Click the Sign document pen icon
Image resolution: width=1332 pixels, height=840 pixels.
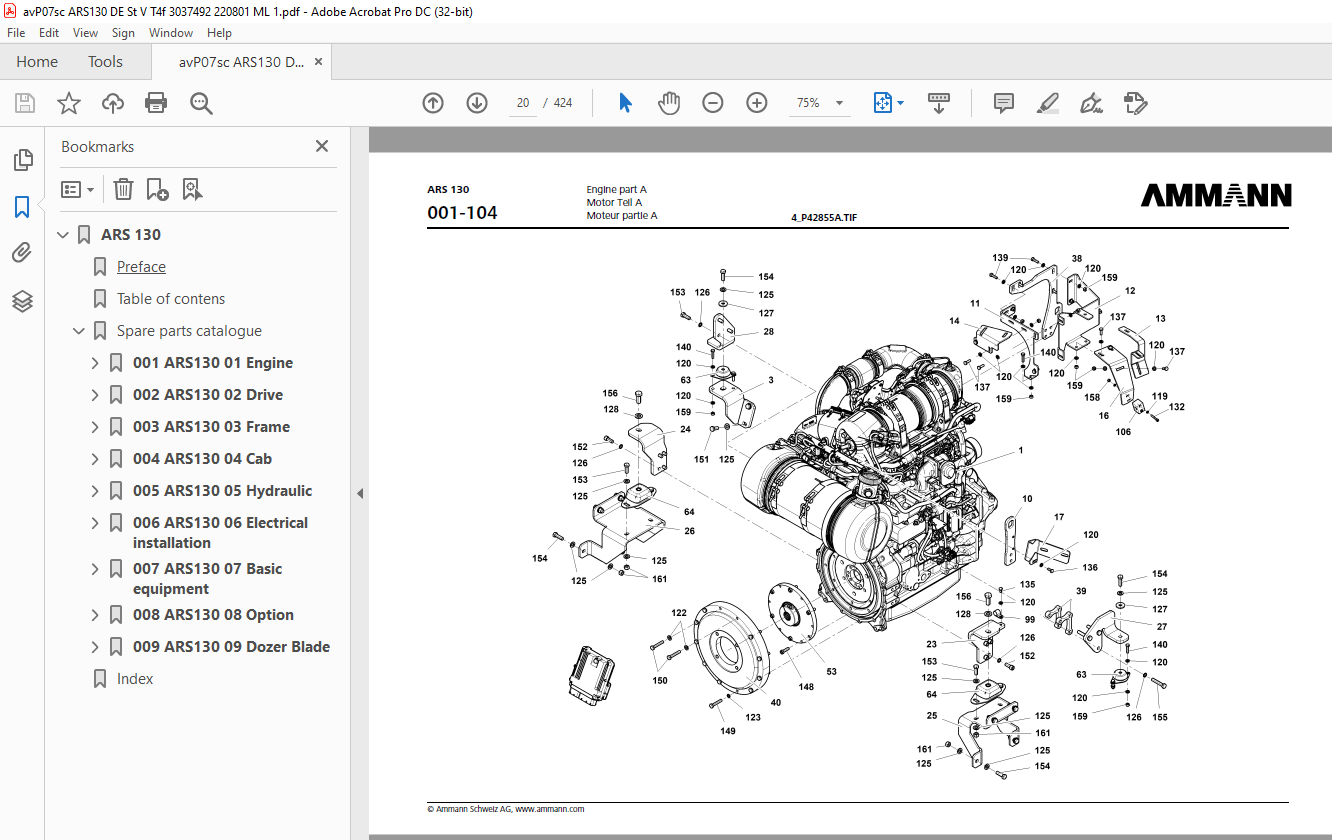coord(1091,103)
